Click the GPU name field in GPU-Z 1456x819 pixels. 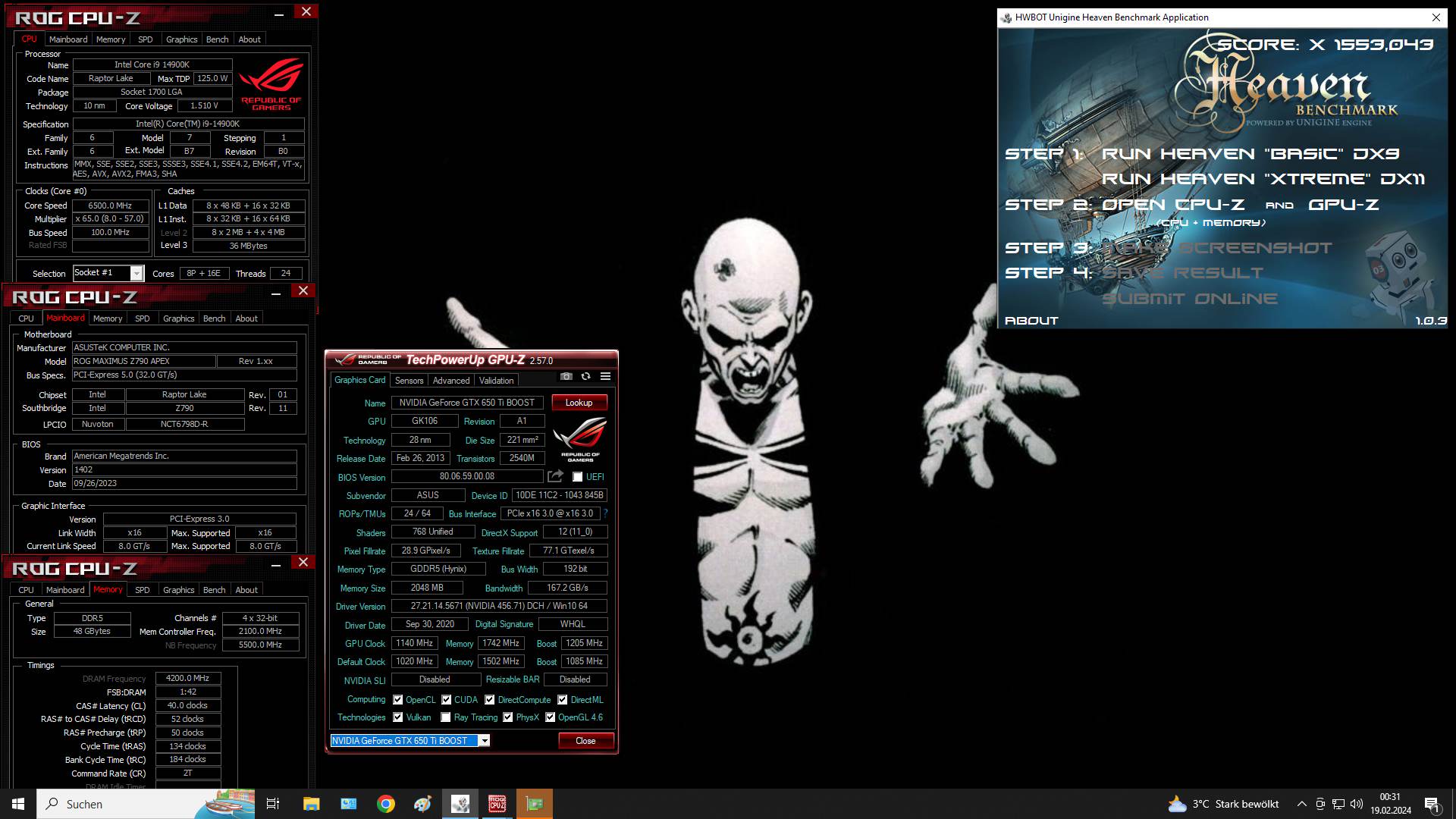pyautogui.click(x=467, y=403)
